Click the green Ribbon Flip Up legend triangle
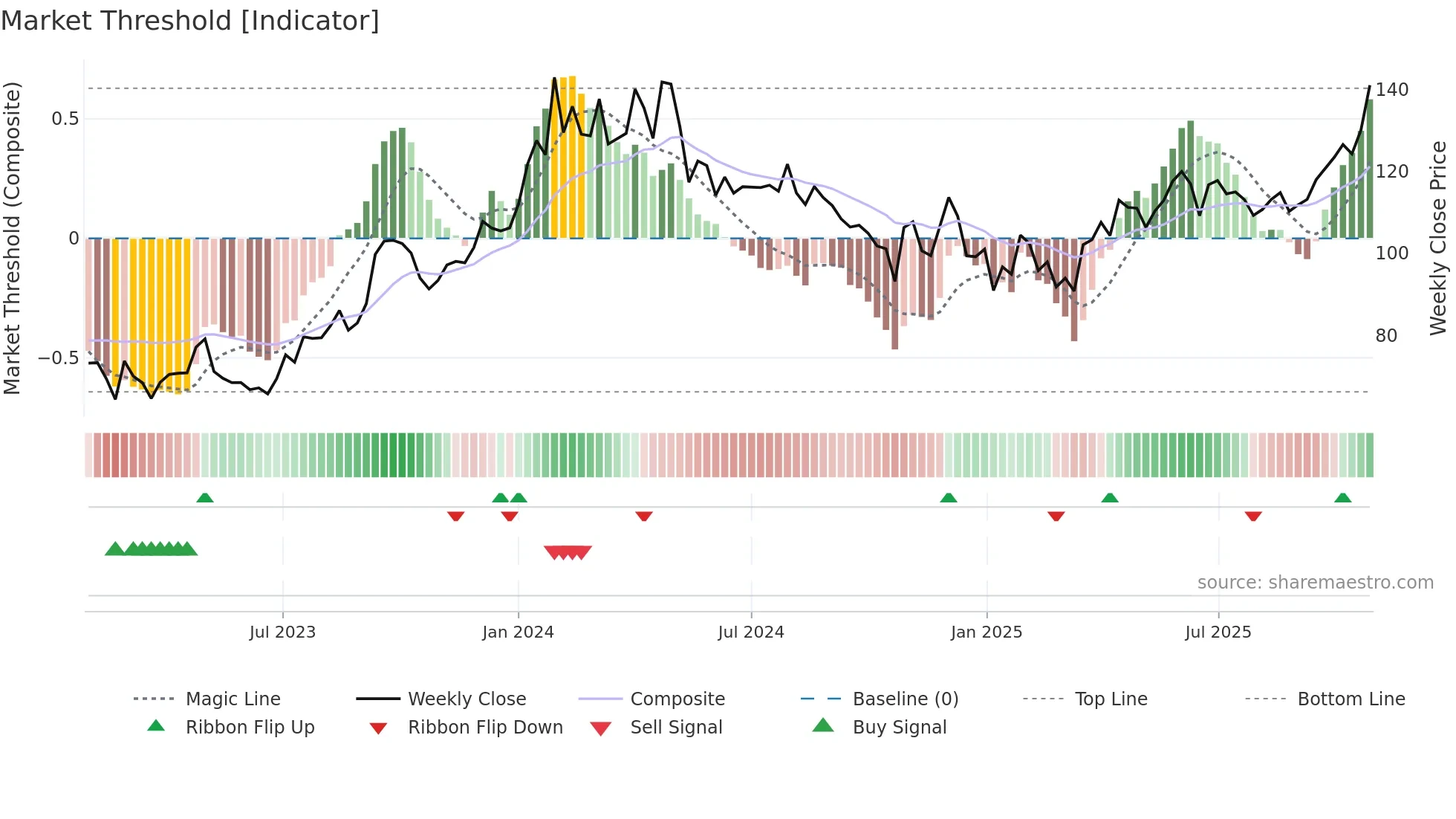The width and height of the screenshot is (1456, 819). click(x=156, y=726)
